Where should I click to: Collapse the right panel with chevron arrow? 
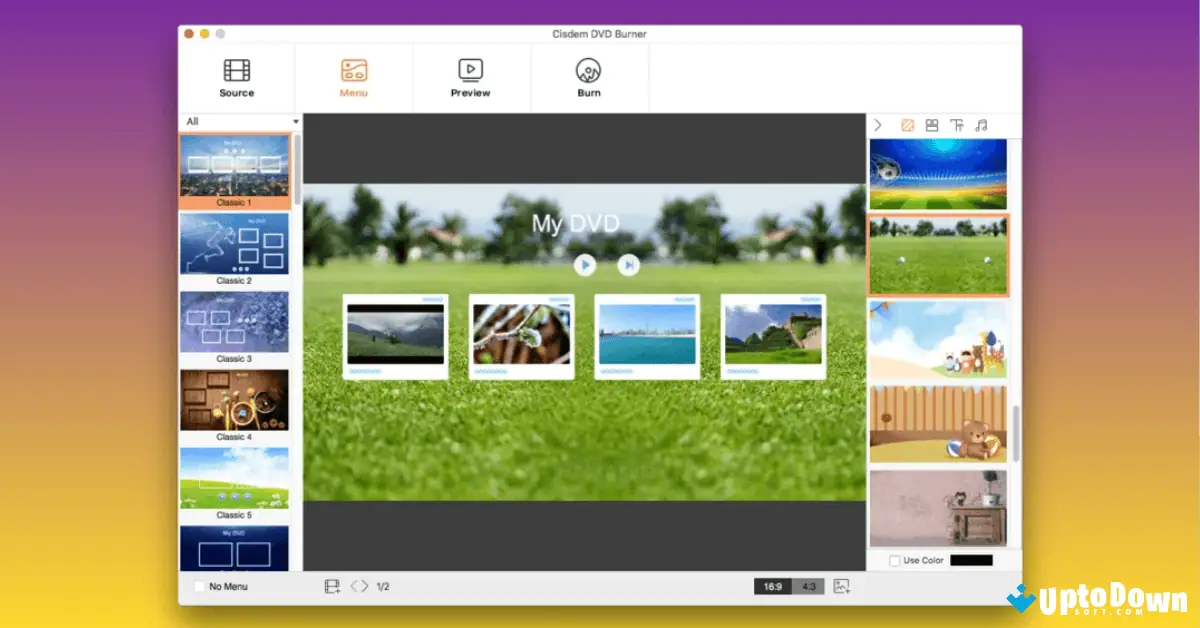pos(878,125)
